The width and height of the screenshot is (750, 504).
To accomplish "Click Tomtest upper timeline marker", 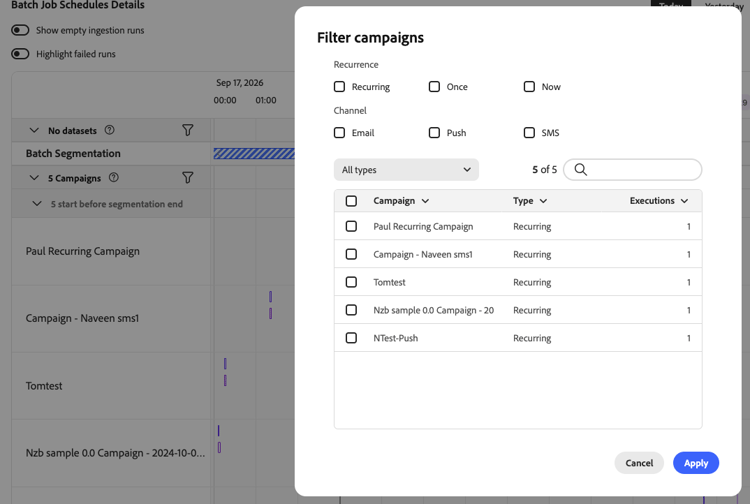I will click(225, 363).
